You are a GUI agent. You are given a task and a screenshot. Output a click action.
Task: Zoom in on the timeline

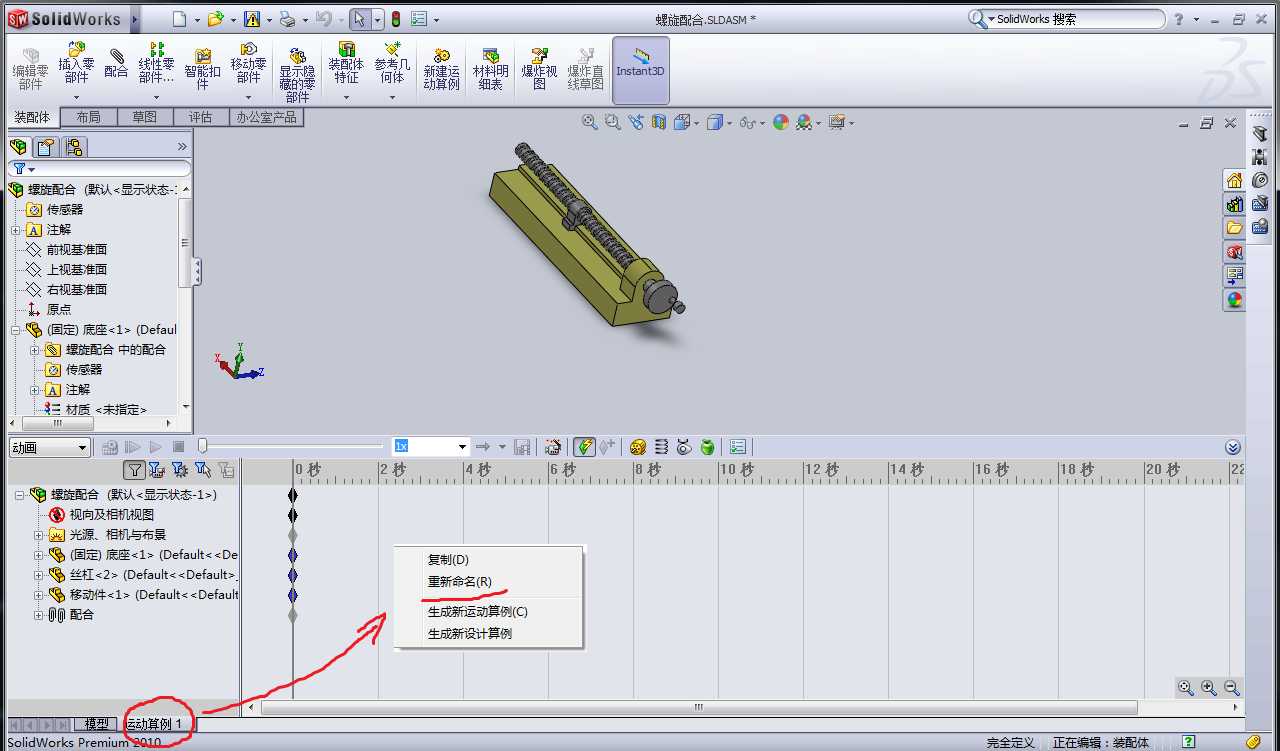[1209, 688]
